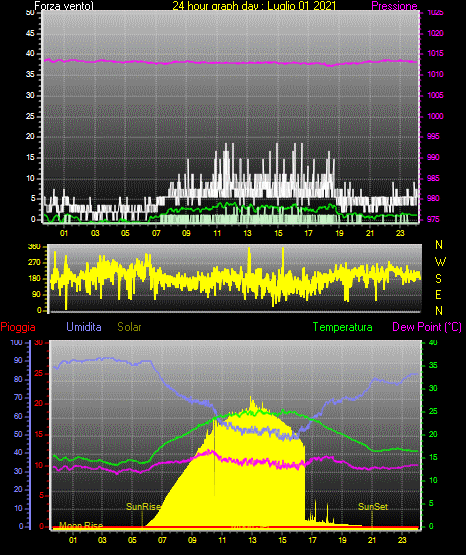Click the 100 humidity scale value
466x555 pixels.
[x=17, y=342]
